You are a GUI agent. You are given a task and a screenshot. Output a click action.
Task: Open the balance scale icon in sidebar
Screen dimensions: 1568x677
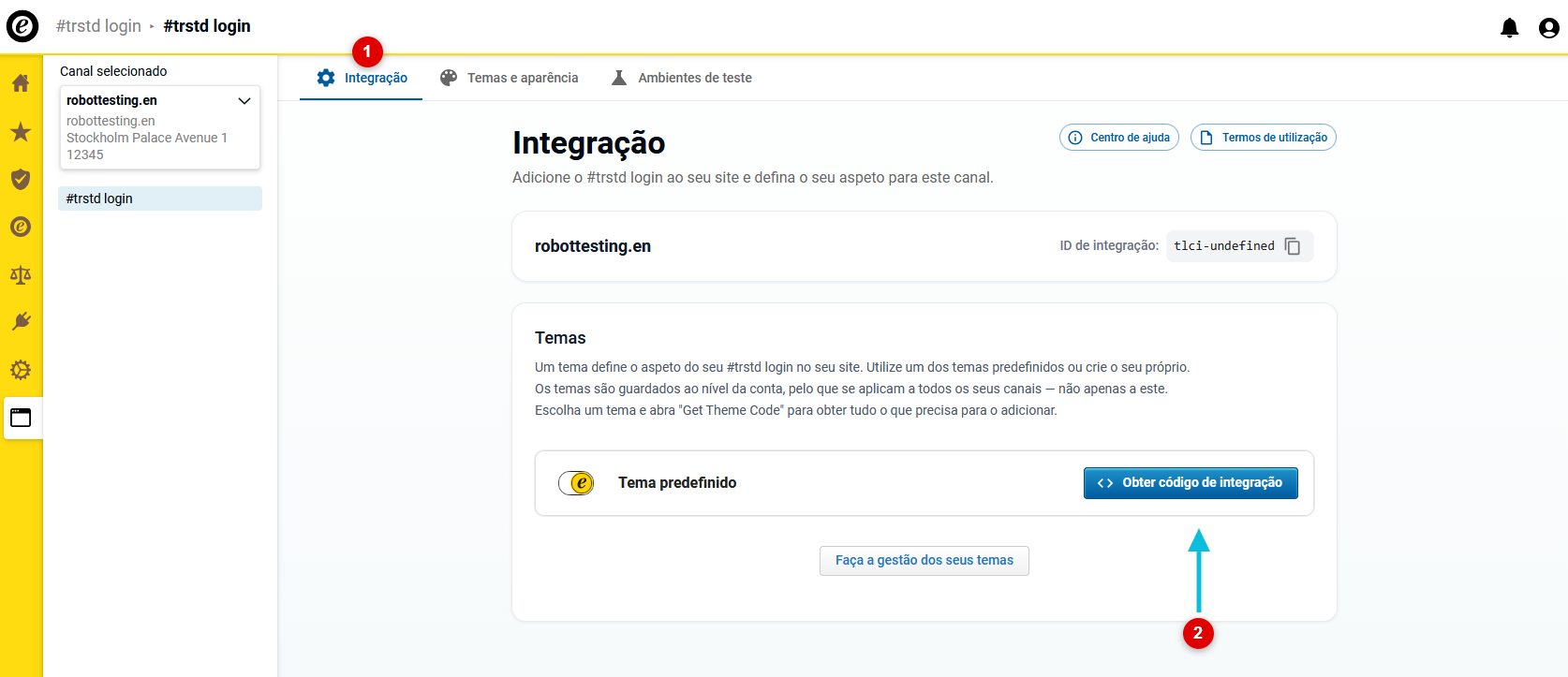pyautogui.click(x=21, y=274)
